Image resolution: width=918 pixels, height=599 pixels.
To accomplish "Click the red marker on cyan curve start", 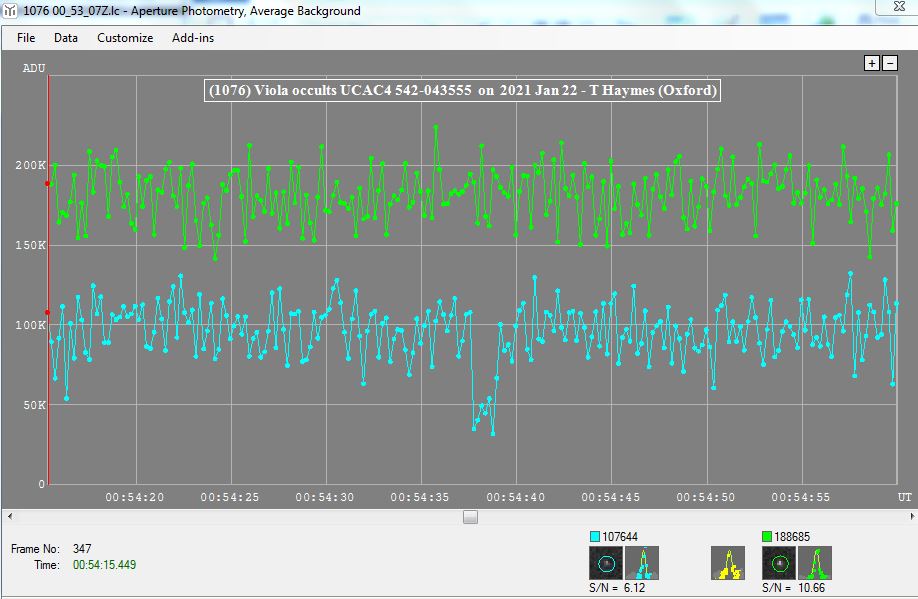I will (47, 312).
